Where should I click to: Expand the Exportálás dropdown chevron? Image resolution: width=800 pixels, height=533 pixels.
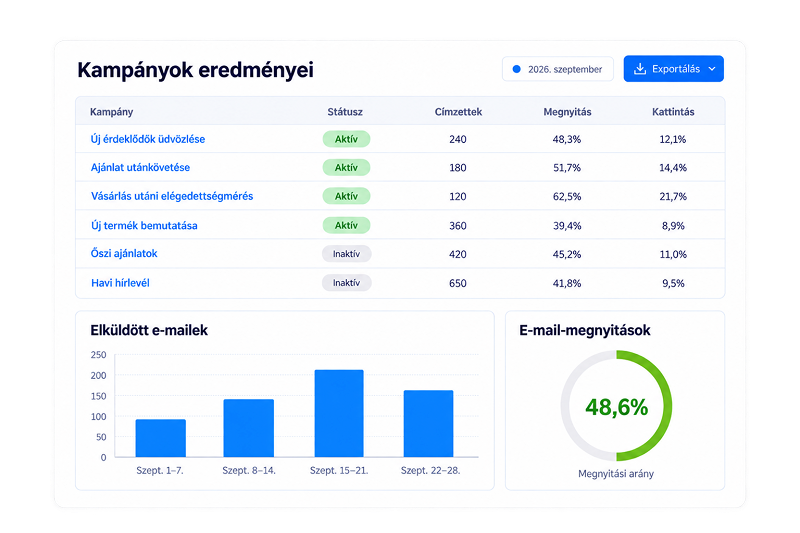pyautogui.click(x=712, y=69)
